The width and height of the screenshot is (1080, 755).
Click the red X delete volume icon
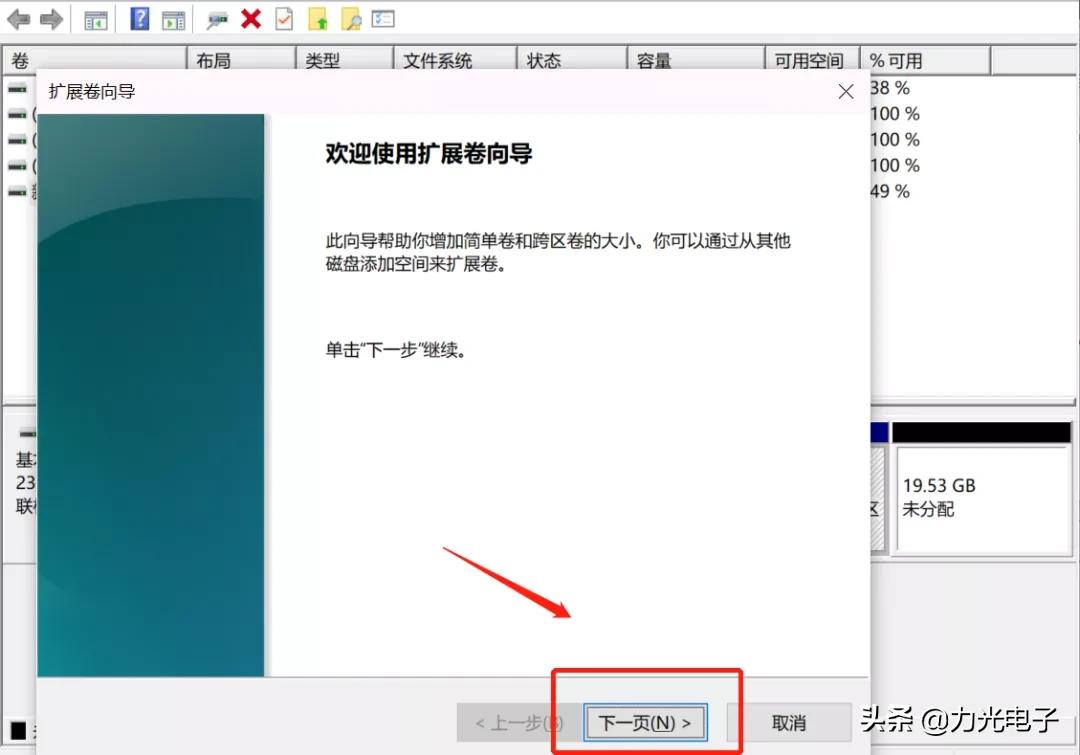tap(250, 18)
